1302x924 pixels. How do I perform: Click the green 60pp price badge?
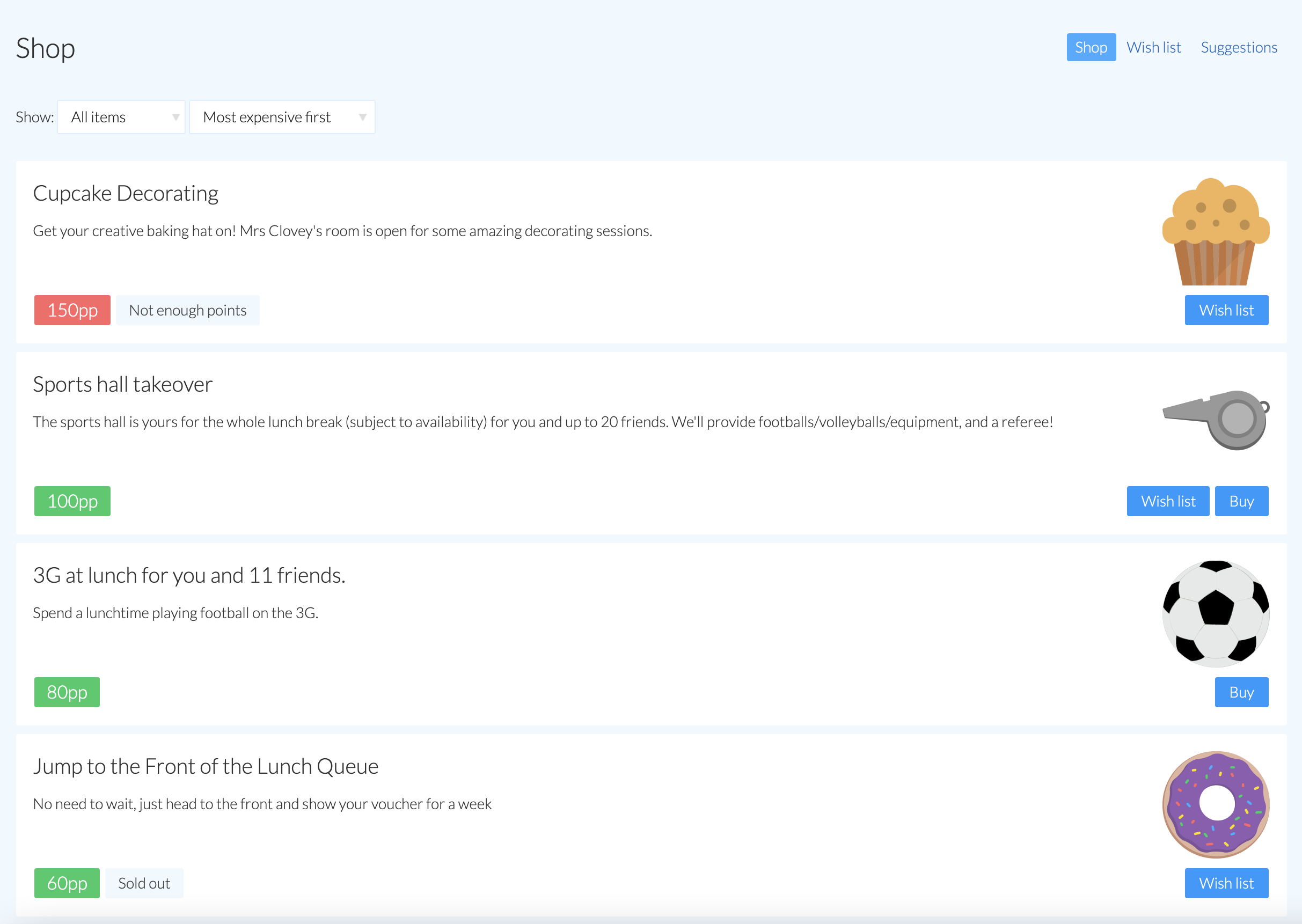point(67,883)
